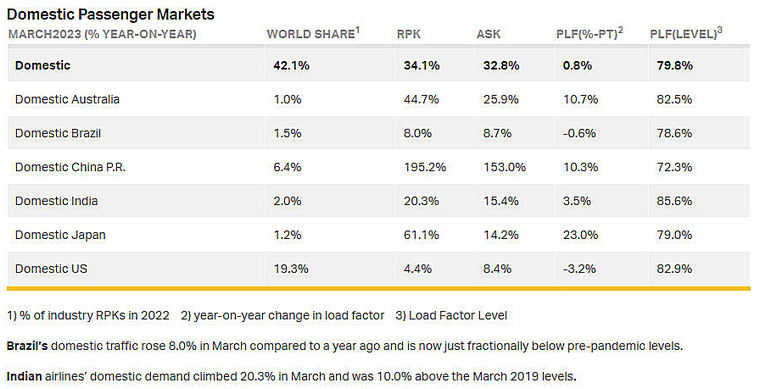
Task: Click the ASK column header
Action: click(489, 34)
